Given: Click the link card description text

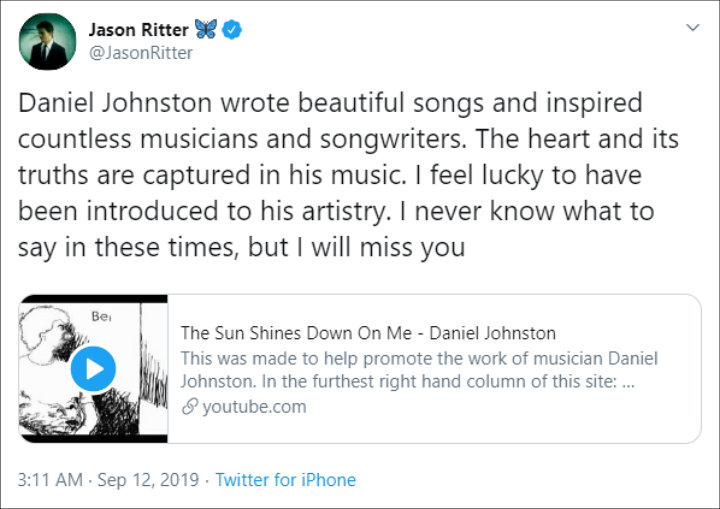Looking at the screenshot, I should pyautogui.click(x=419, y=370).
